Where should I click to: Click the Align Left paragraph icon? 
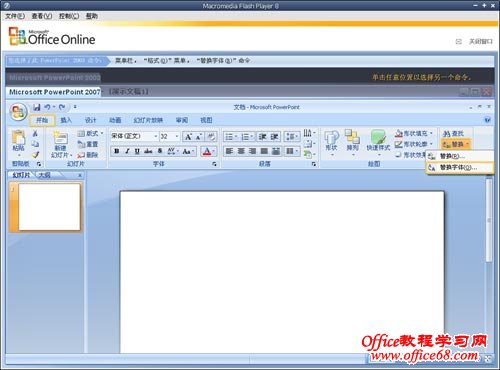(229, 151)
